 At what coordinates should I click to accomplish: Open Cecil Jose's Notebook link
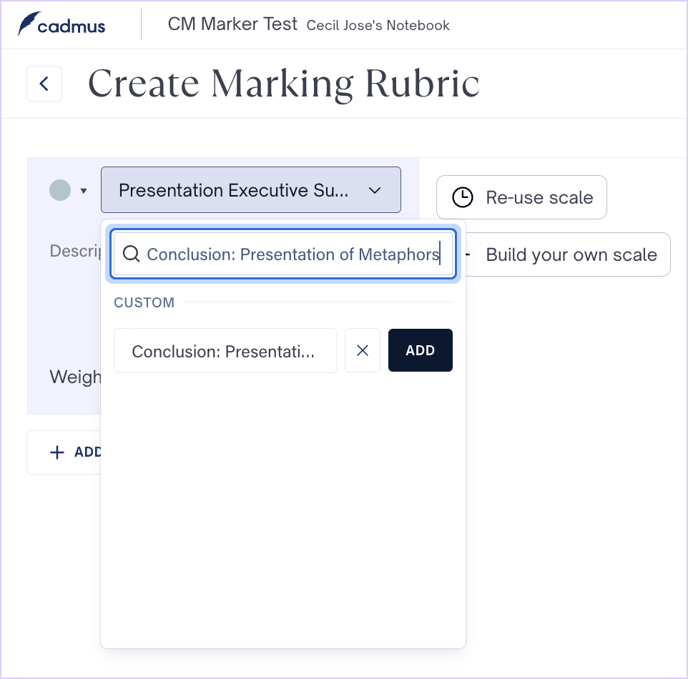pos(378,25)
